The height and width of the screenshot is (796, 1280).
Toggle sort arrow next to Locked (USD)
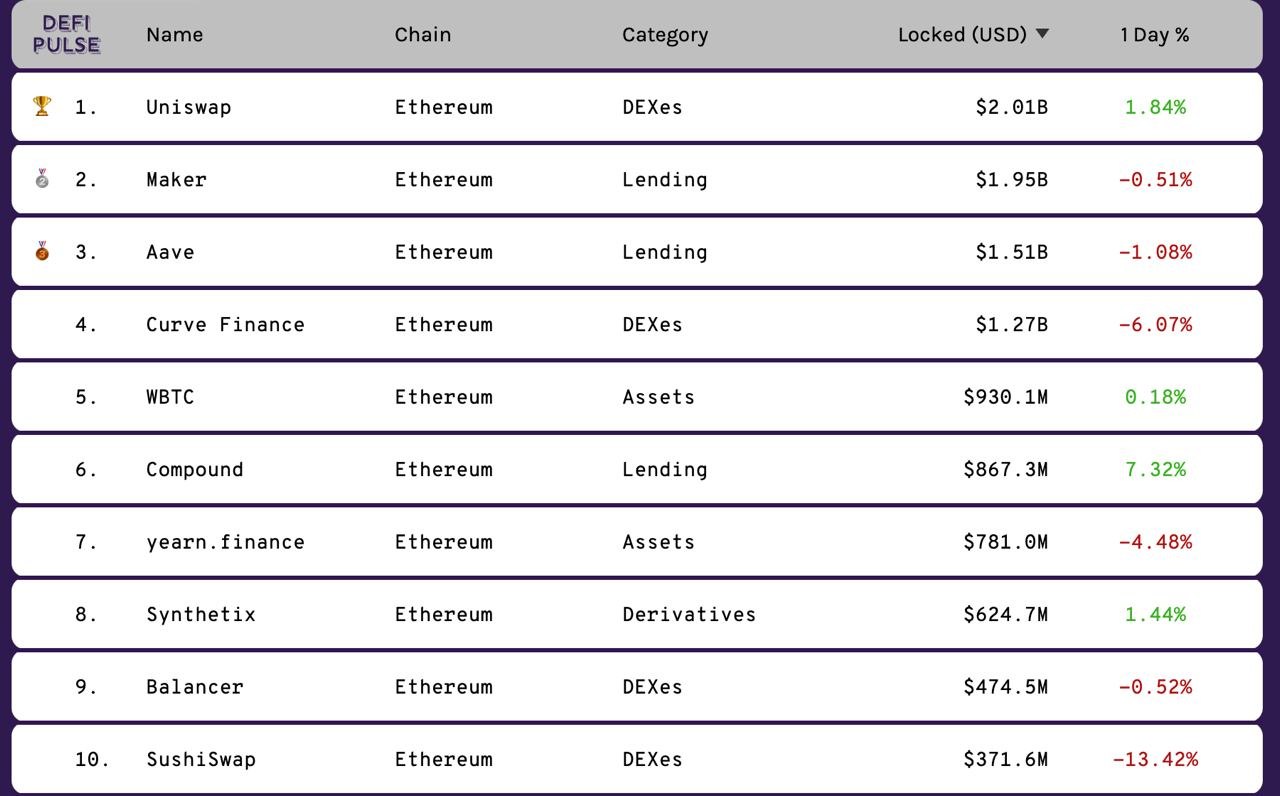pyautogui.click(x=1042, y=34)
